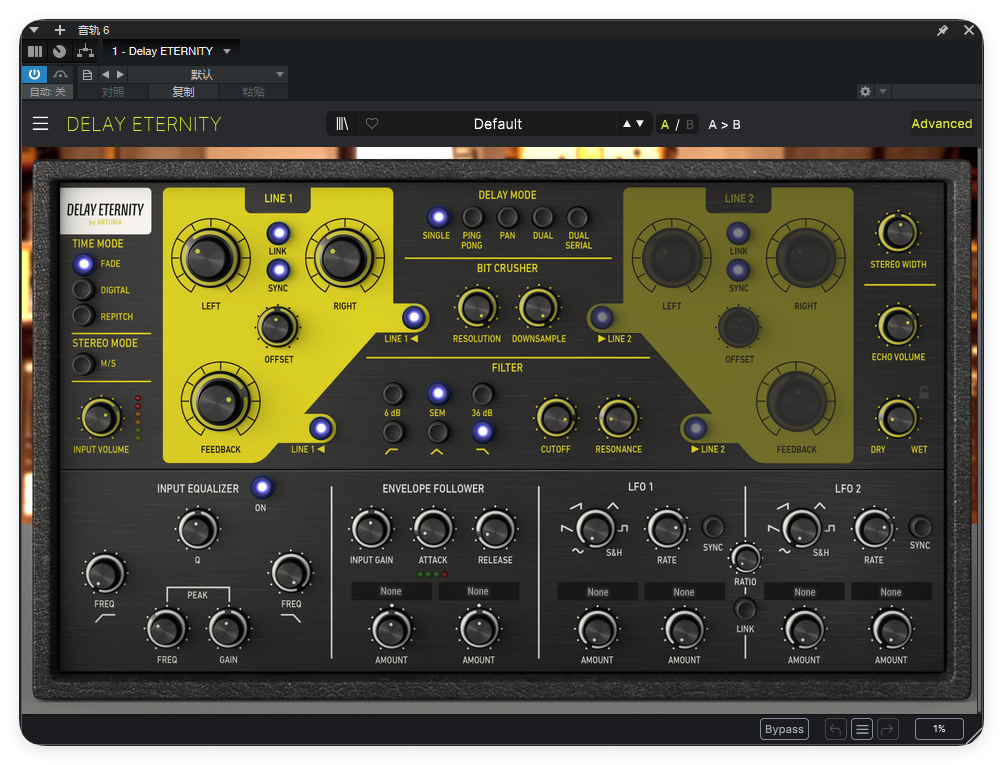Open the plugin slot dropdown 1 - Delay ETERNITY
This screenshot has width=1003, height=765.
[x=171, y=51]
